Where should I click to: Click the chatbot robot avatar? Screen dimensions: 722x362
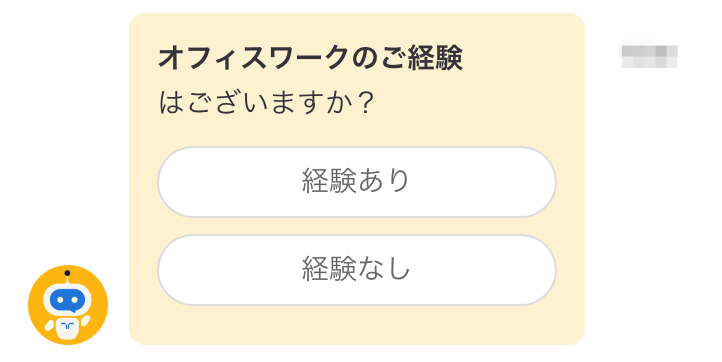click(68, 305)
